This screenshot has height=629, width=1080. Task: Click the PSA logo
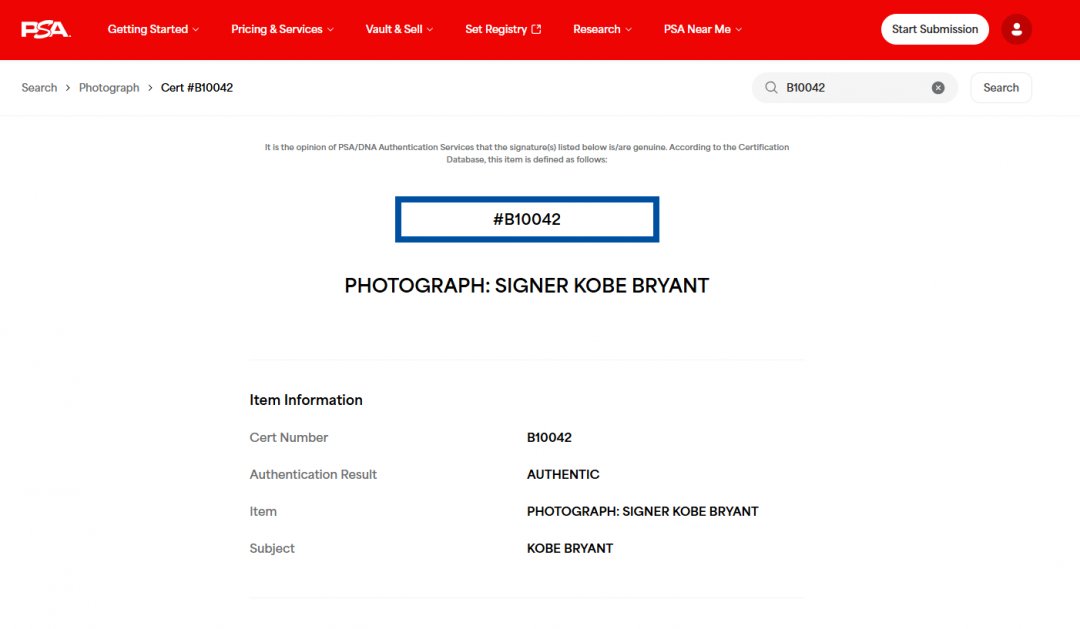[x=45, y=30]
